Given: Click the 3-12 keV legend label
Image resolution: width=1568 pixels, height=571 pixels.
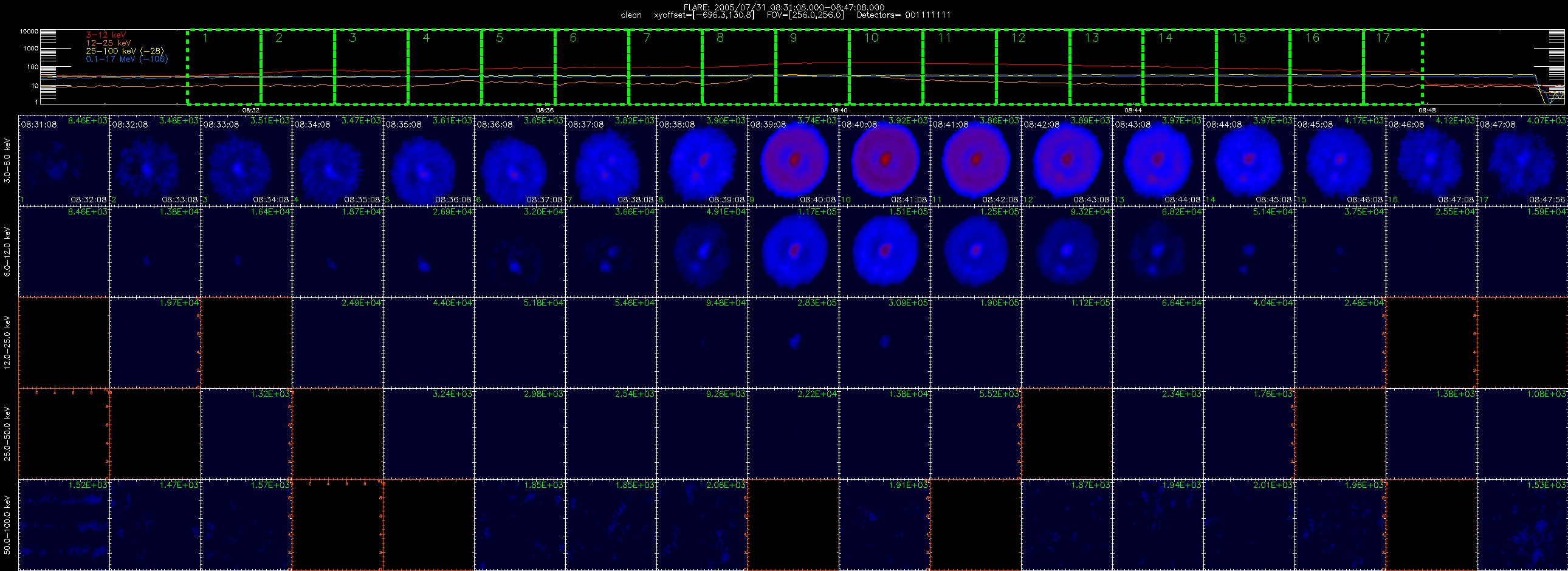Looking at the screenshot, I should click(x=106, y=35).
